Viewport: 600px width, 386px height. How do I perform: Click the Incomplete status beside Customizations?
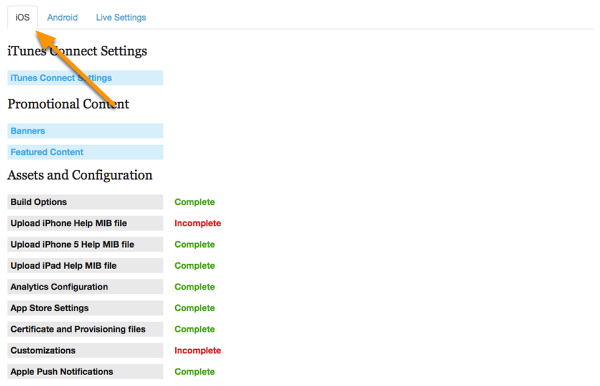(x=197, y=350)
